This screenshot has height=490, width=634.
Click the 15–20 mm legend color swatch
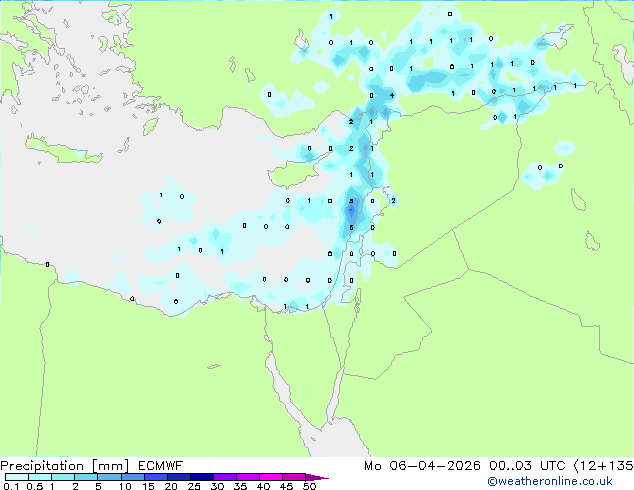pos(155,477)
